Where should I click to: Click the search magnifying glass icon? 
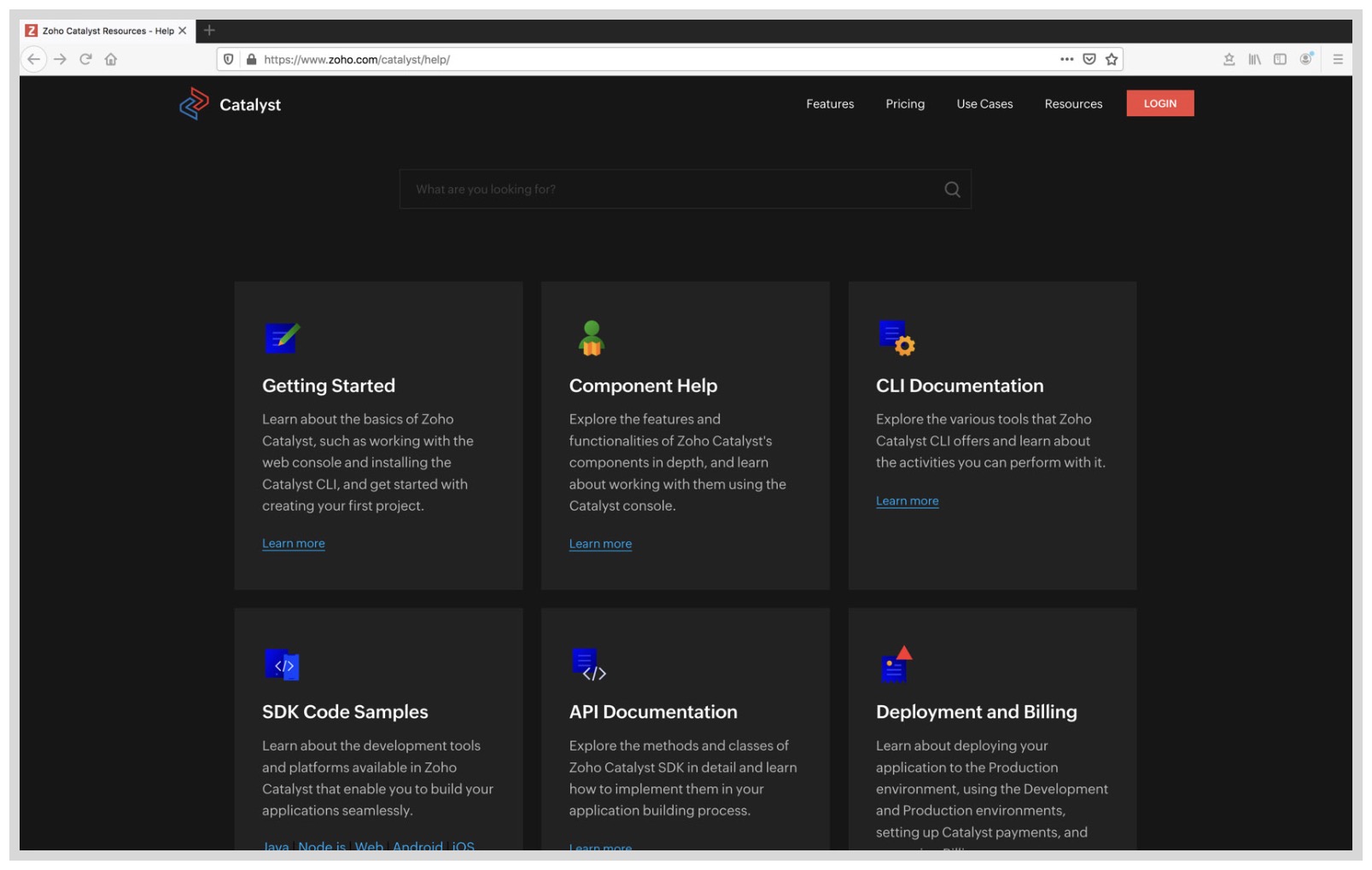(951, 189)
